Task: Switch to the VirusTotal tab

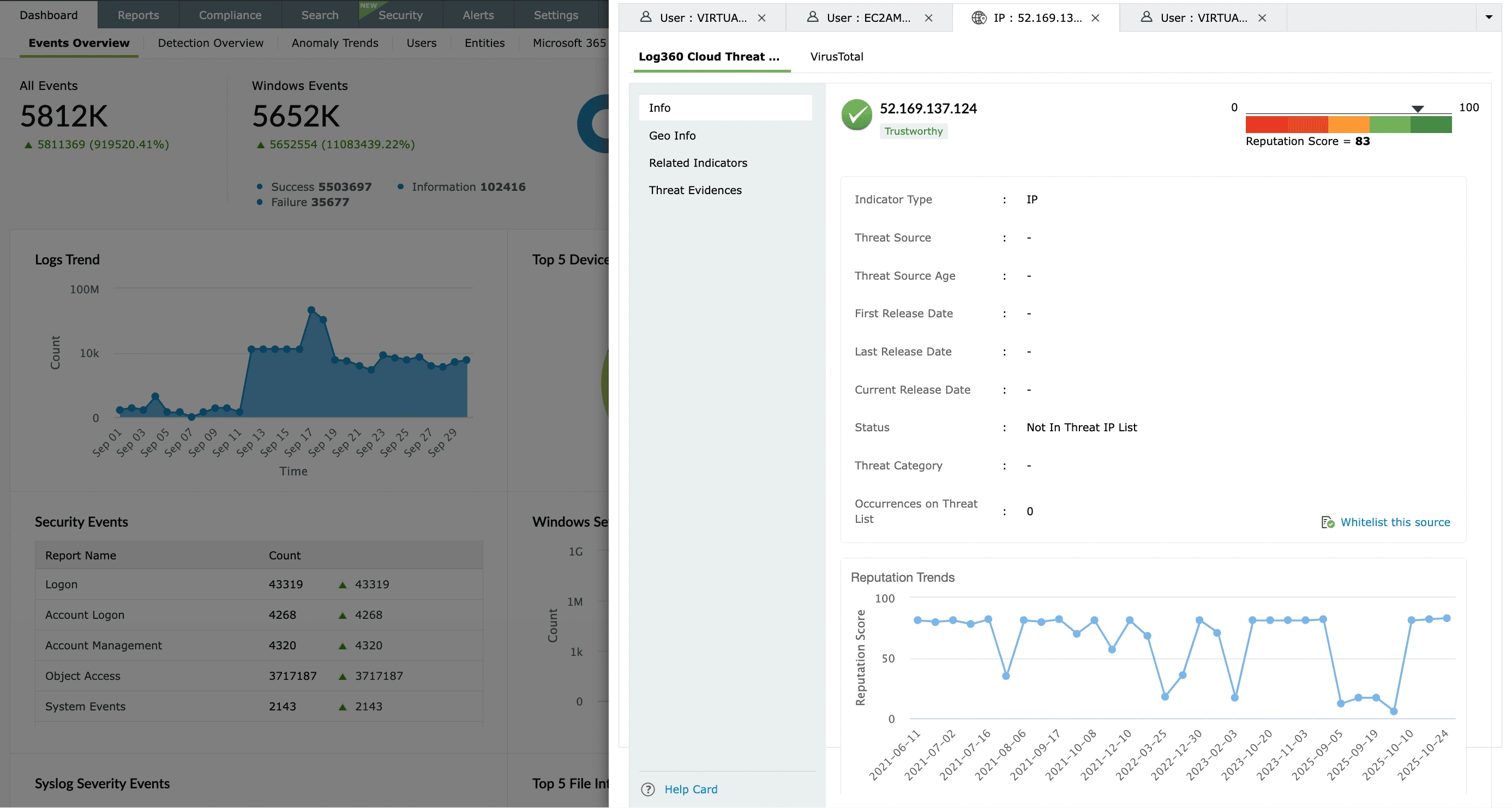Action: (x=836, y=56)
